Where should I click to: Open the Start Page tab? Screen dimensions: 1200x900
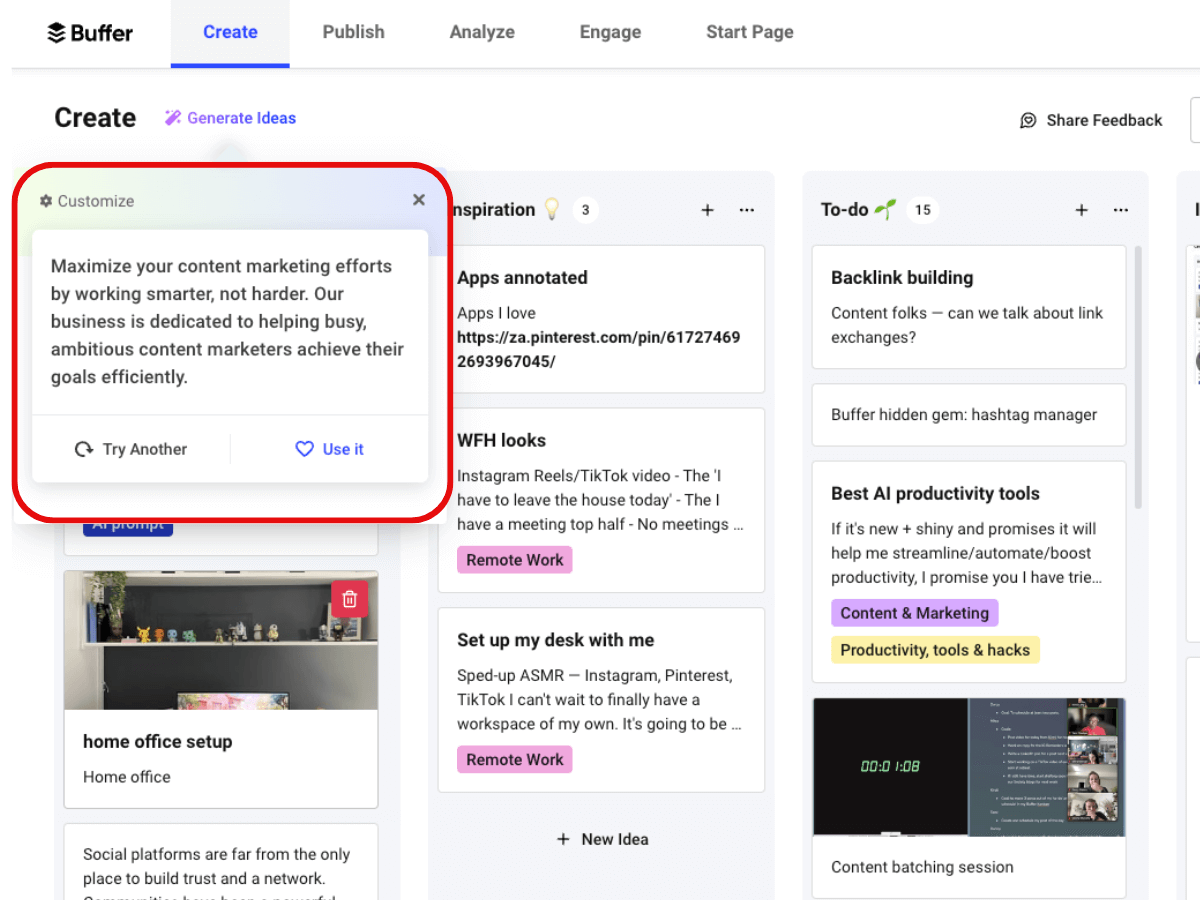(749, 32)
